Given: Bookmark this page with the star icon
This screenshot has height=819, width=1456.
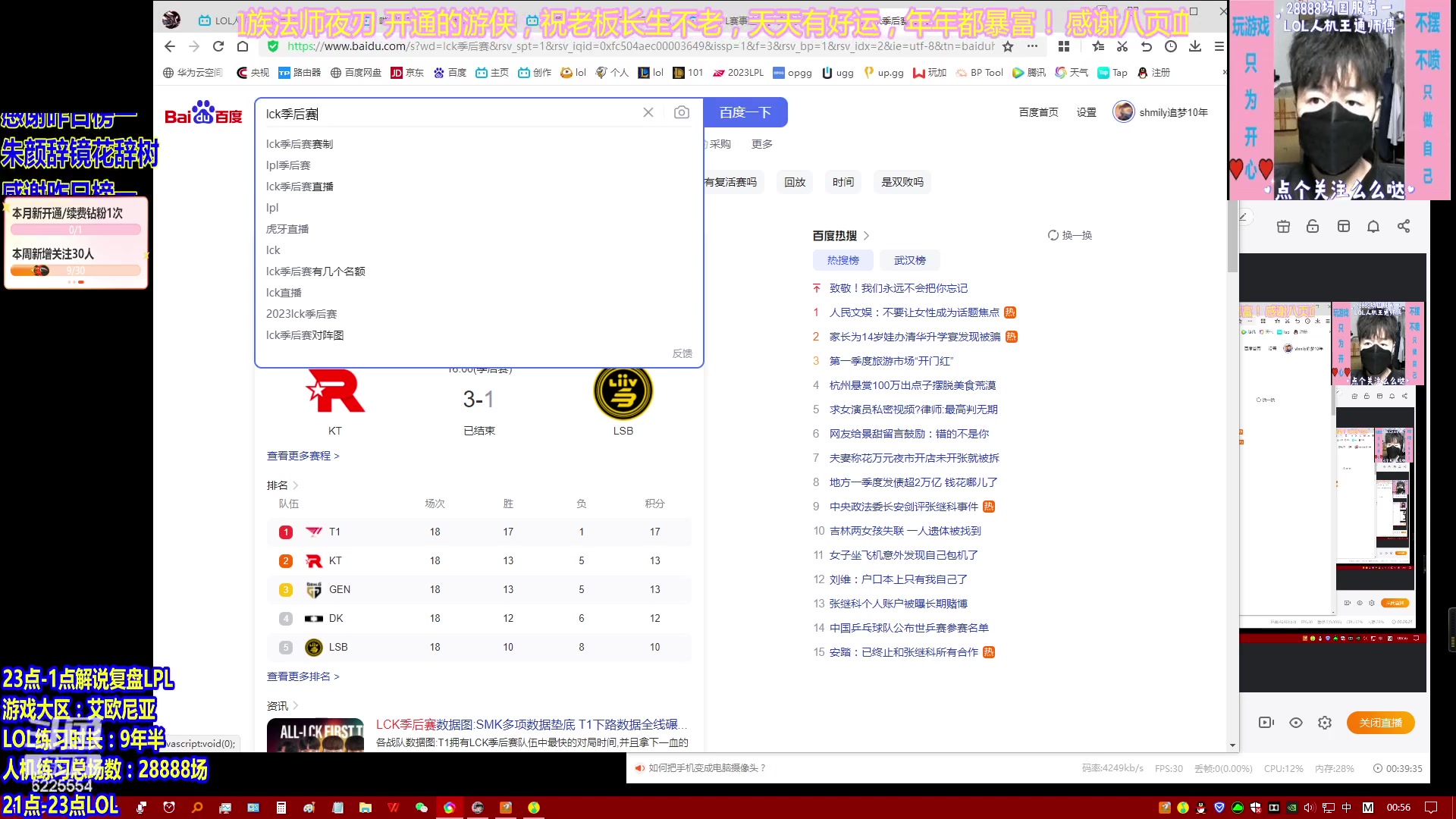Looking at the screenshot, I should click(1008, 46).
